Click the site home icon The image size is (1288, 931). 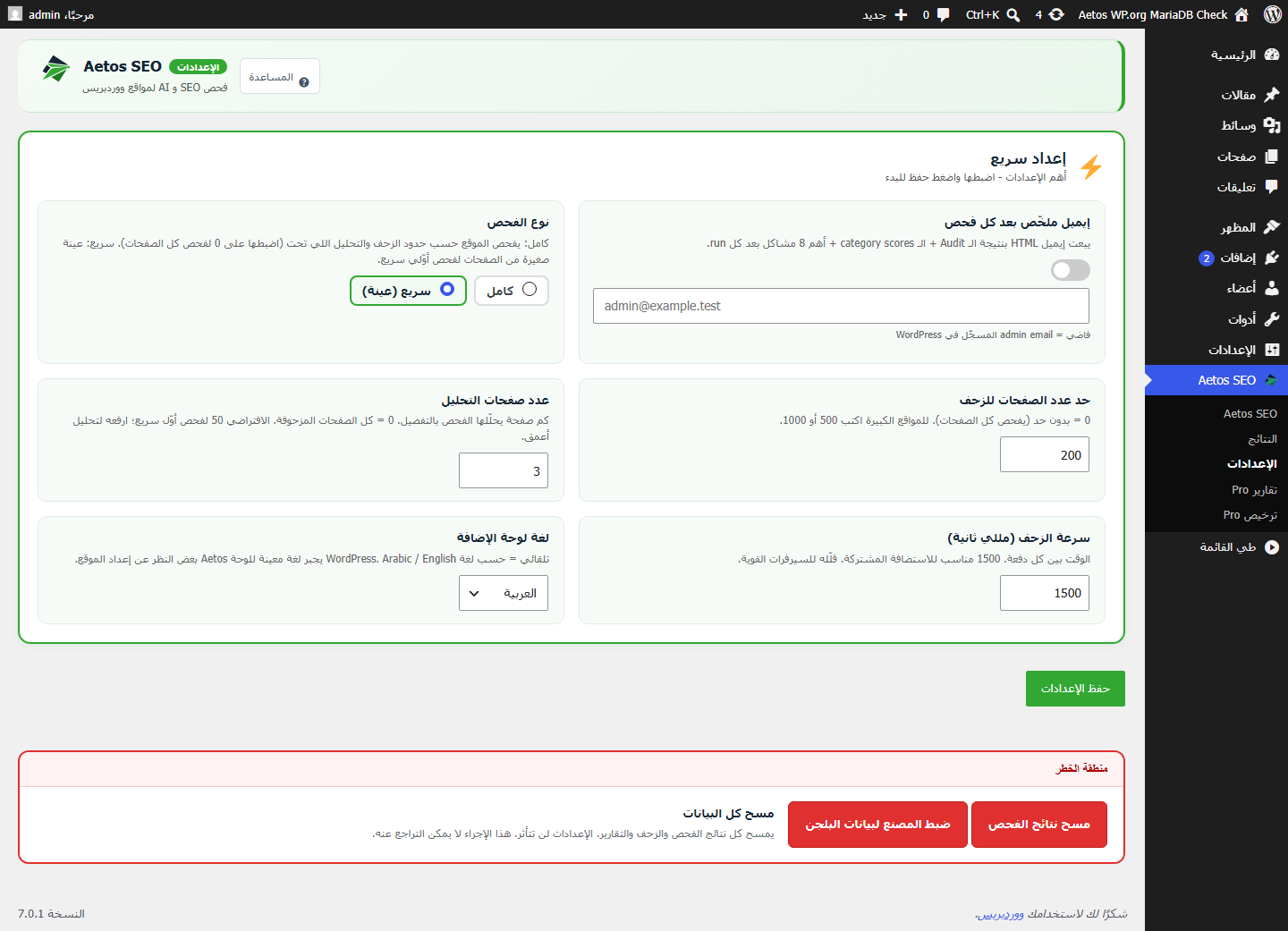coord(1241,14)
